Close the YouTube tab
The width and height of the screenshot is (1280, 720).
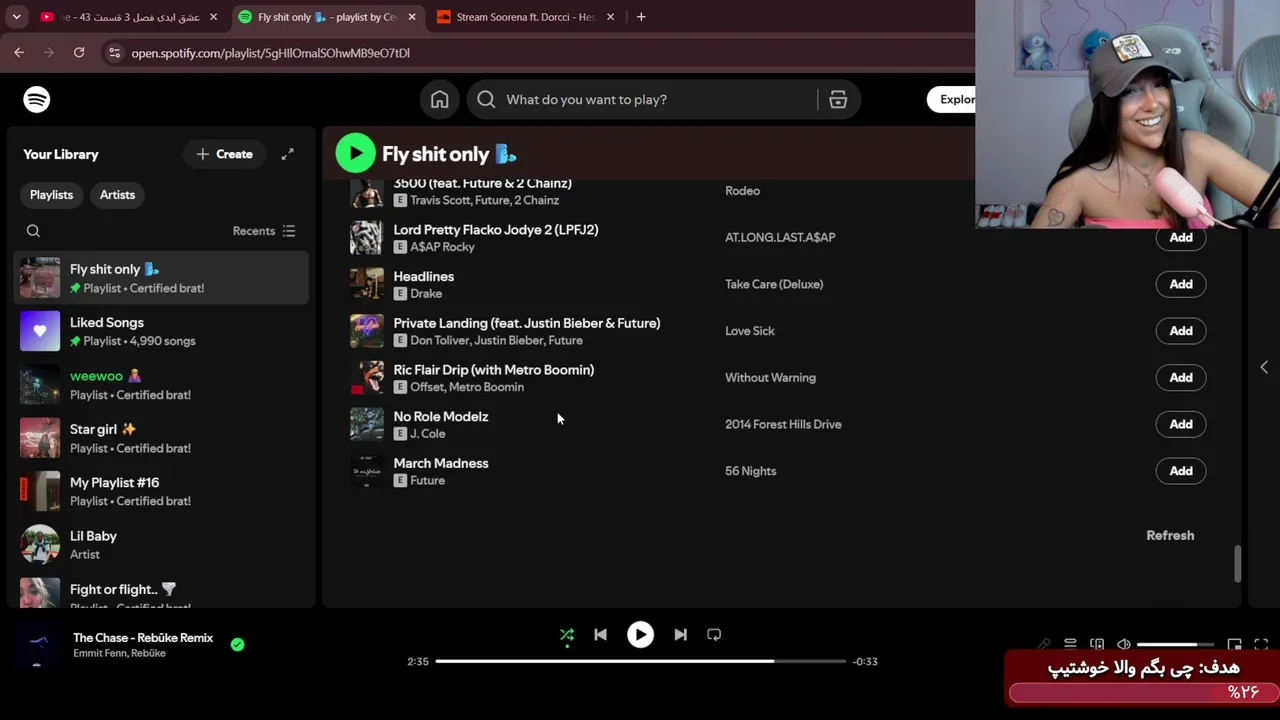[x=213, y=17]
